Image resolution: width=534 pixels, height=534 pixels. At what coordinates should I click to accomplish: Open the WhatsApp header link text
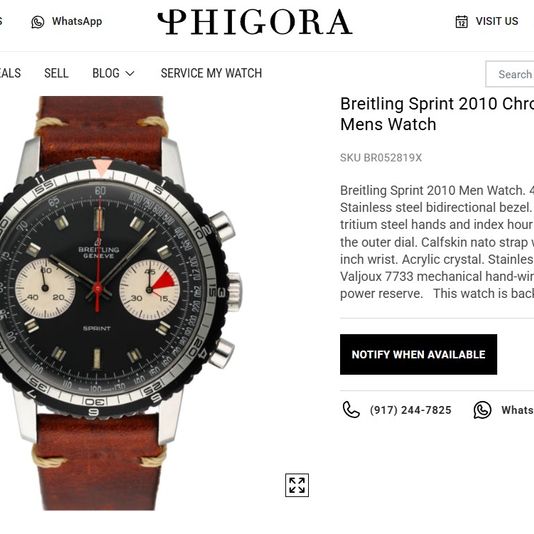pos(77,21)
